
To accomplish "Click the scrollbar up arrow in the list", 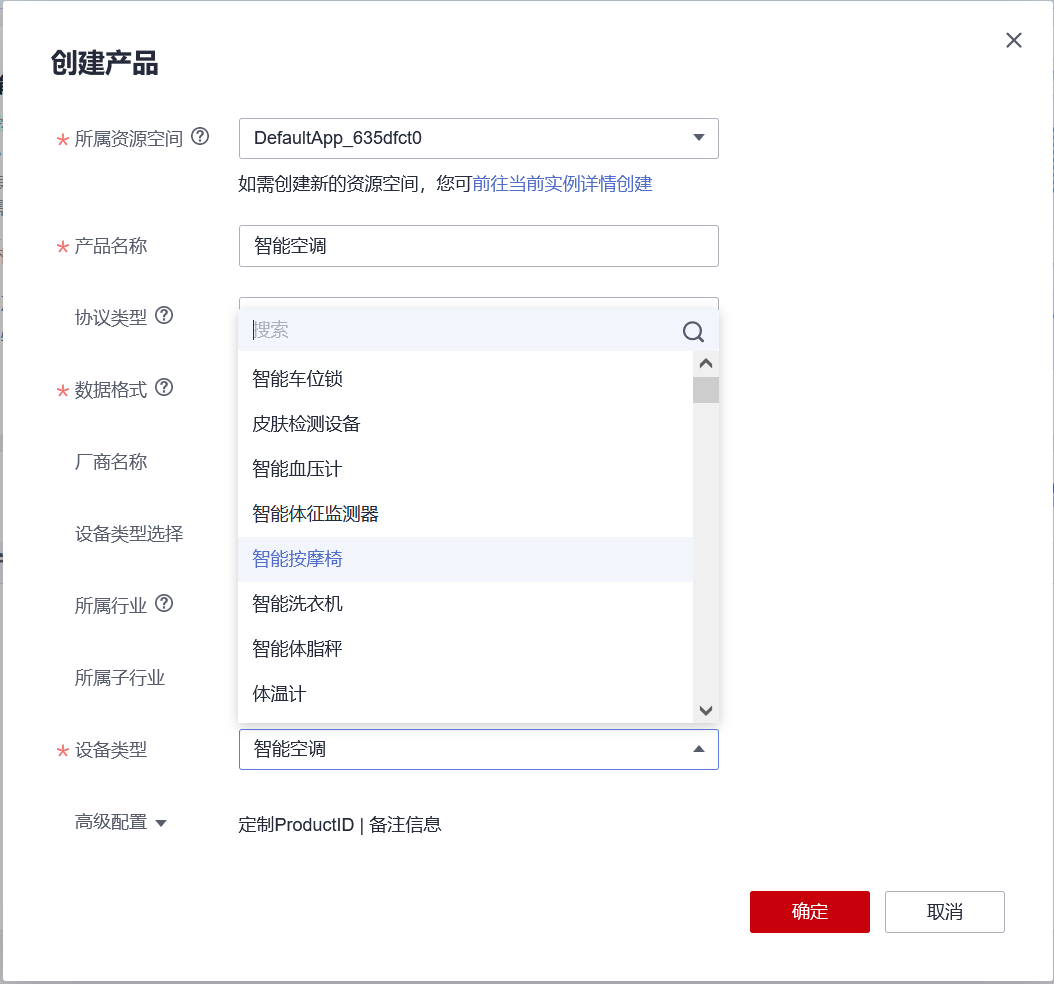I will [x=706, y=362].
